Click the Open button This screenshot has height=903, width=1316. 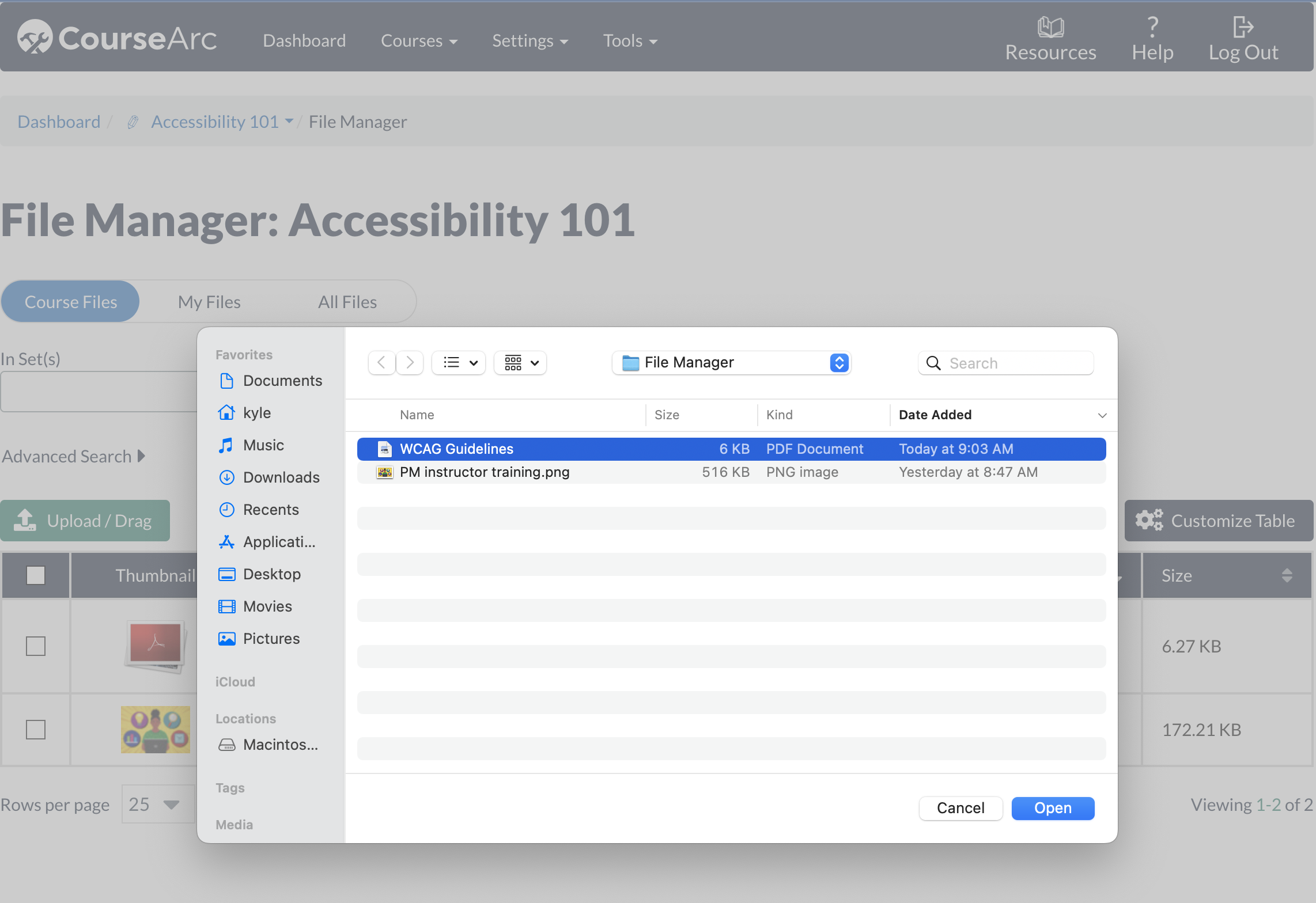1053,808
